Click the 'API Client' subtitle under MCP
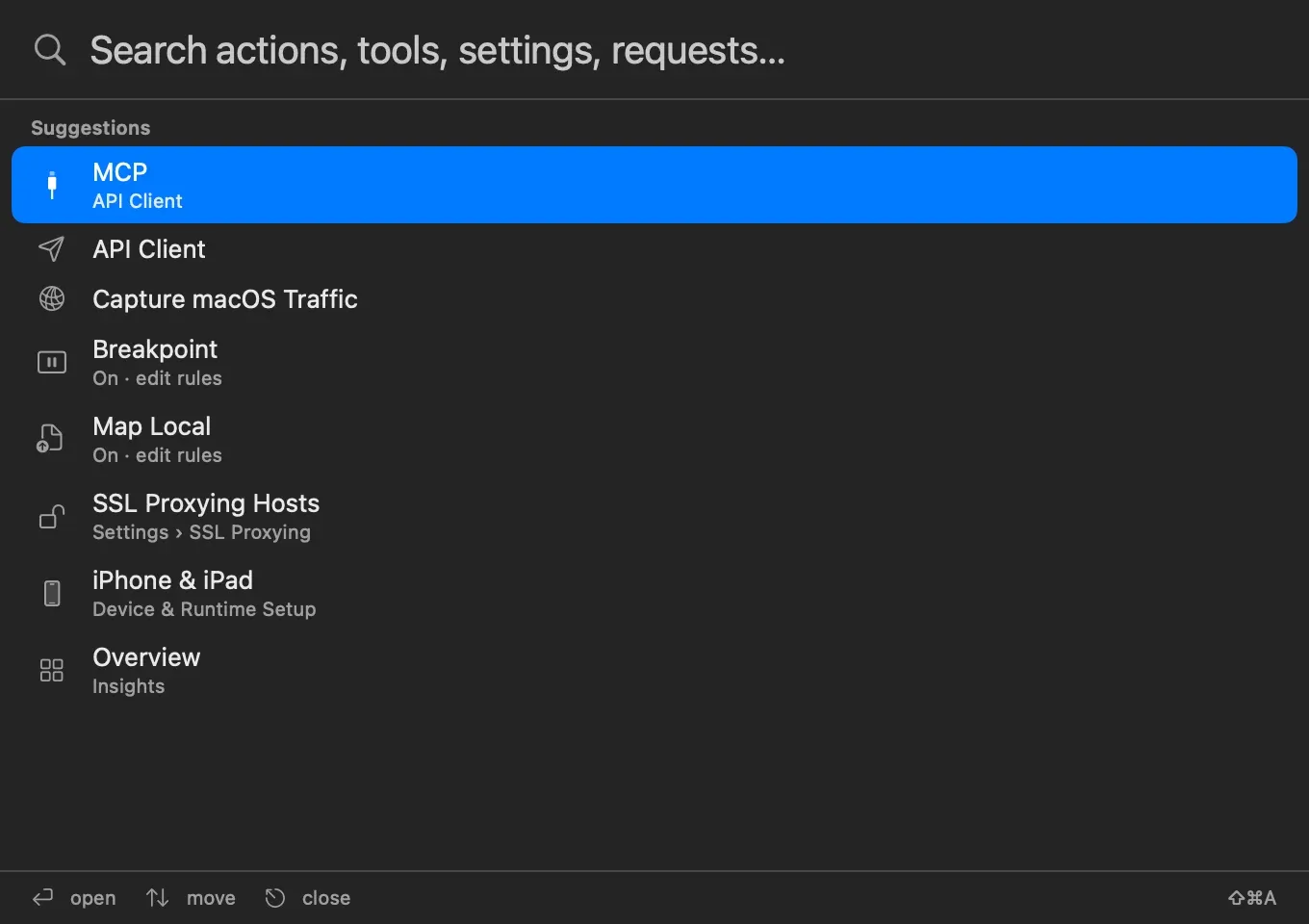 pos(138,201)
